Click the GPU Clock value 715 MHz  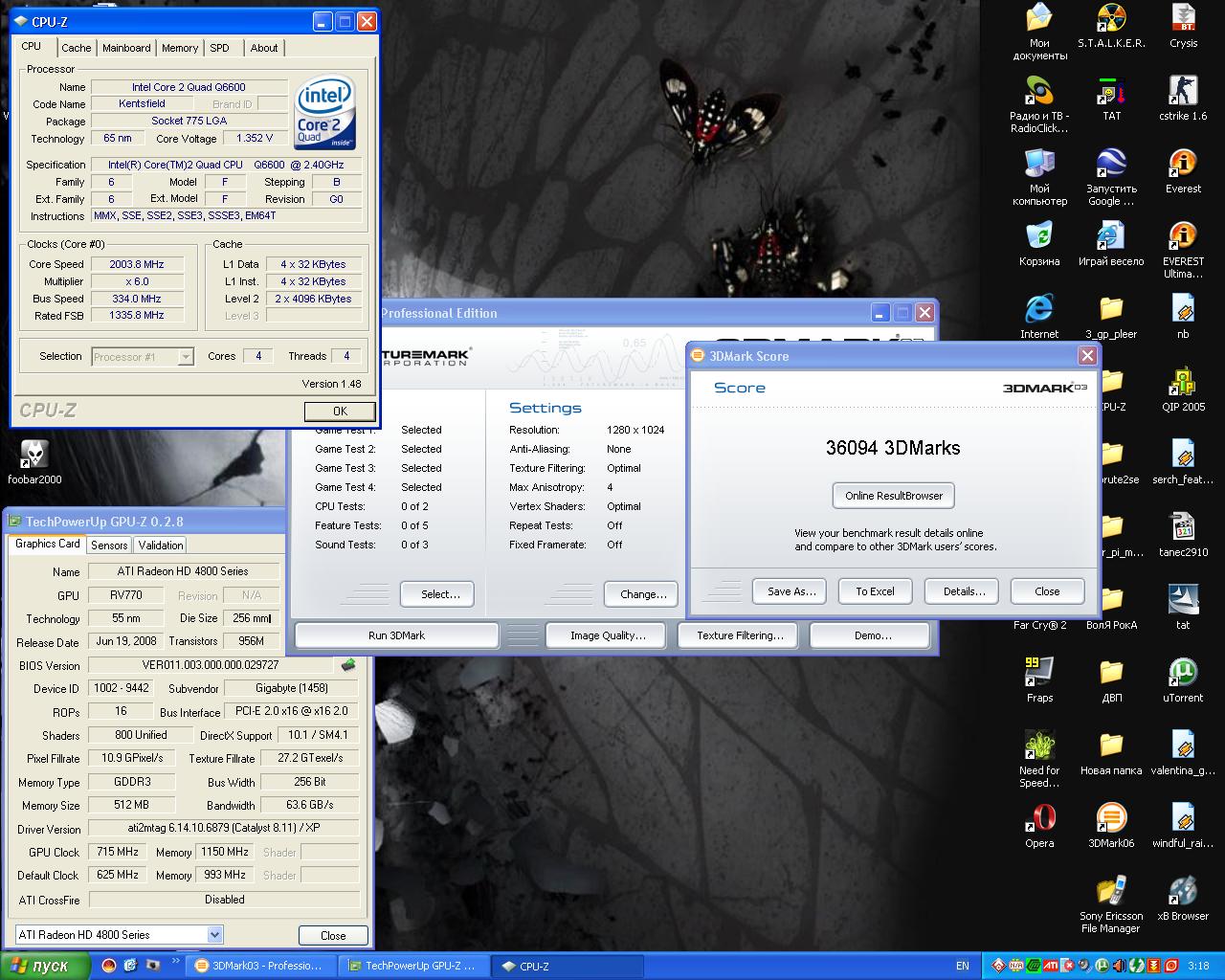119,852
